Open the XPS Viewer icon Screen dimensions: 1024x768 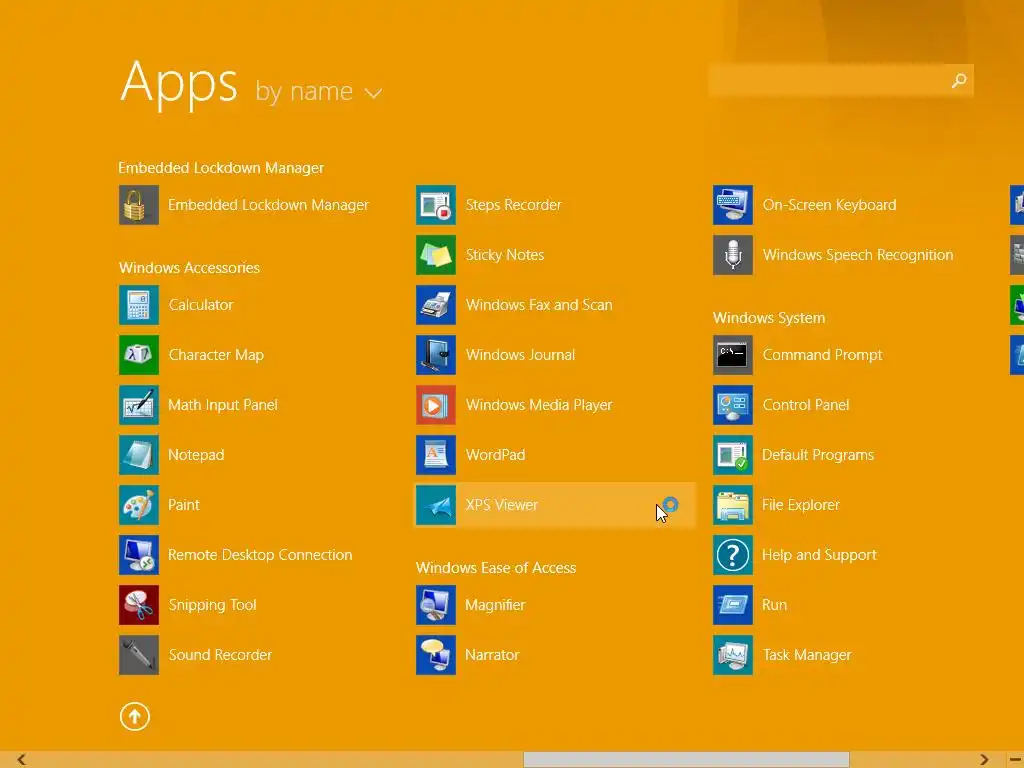436,505
